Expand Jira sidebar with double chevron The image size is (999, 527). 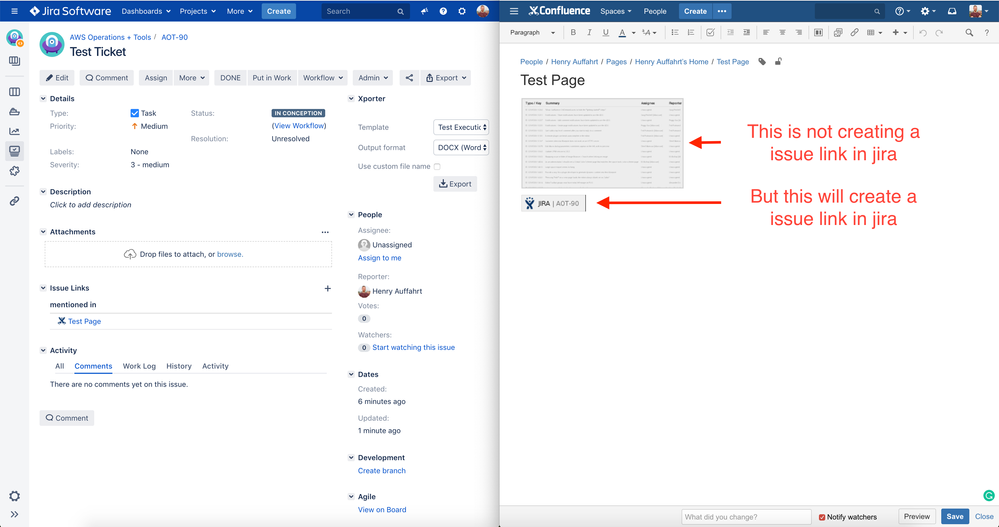pyautogui.click(x=14, y=514)
